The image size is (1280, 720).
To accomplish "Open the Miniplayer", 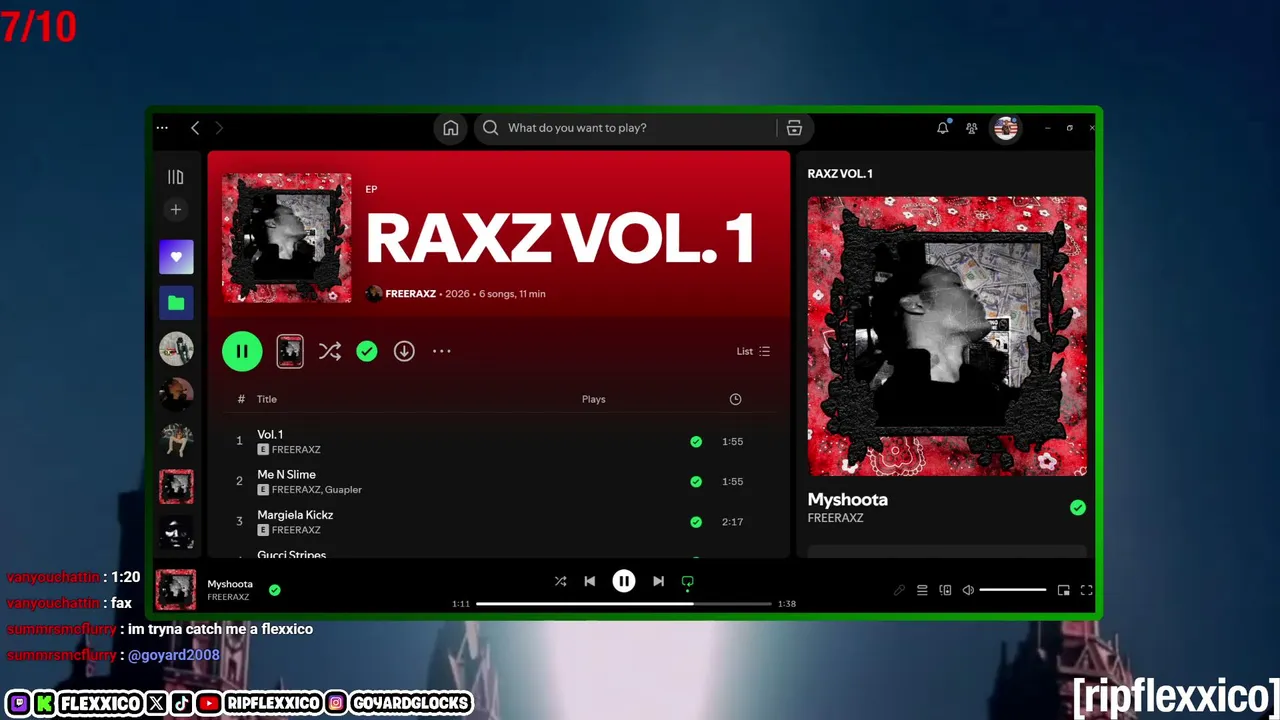I will 1063,590.
